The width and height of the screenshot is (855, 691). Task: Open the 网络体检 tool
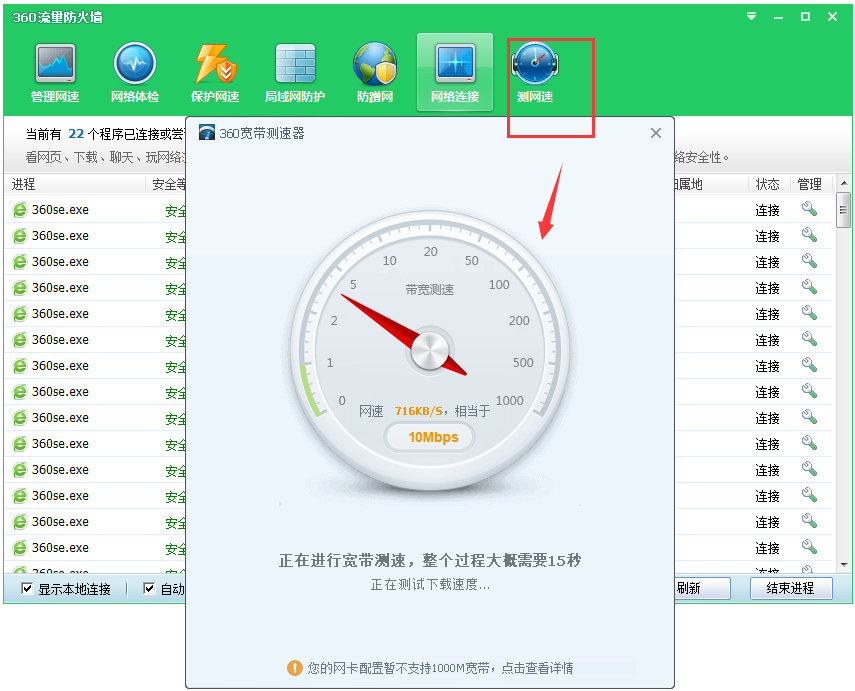pos(135,73)
